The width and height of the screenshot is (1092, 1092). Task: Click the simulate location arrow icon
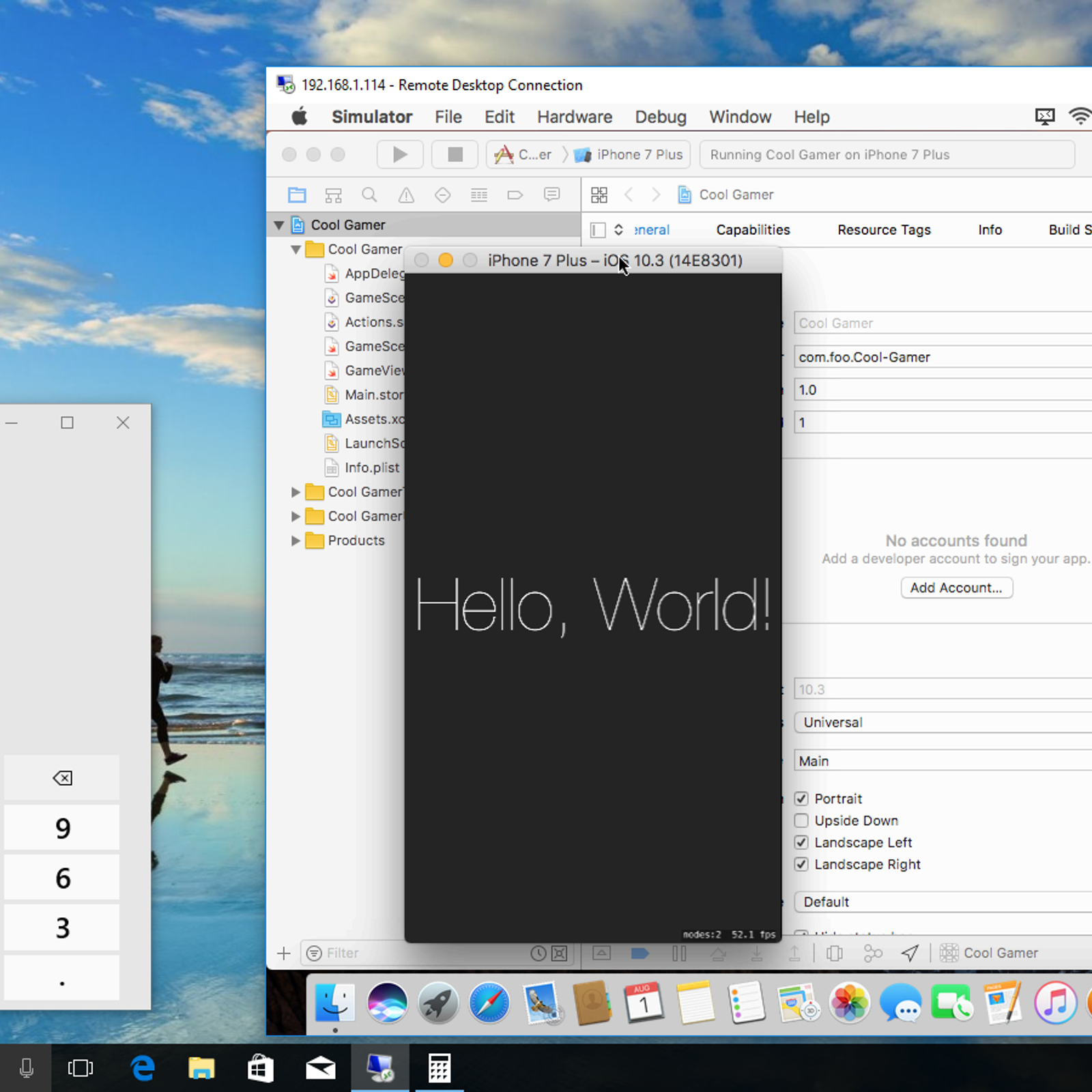point(910,953)
